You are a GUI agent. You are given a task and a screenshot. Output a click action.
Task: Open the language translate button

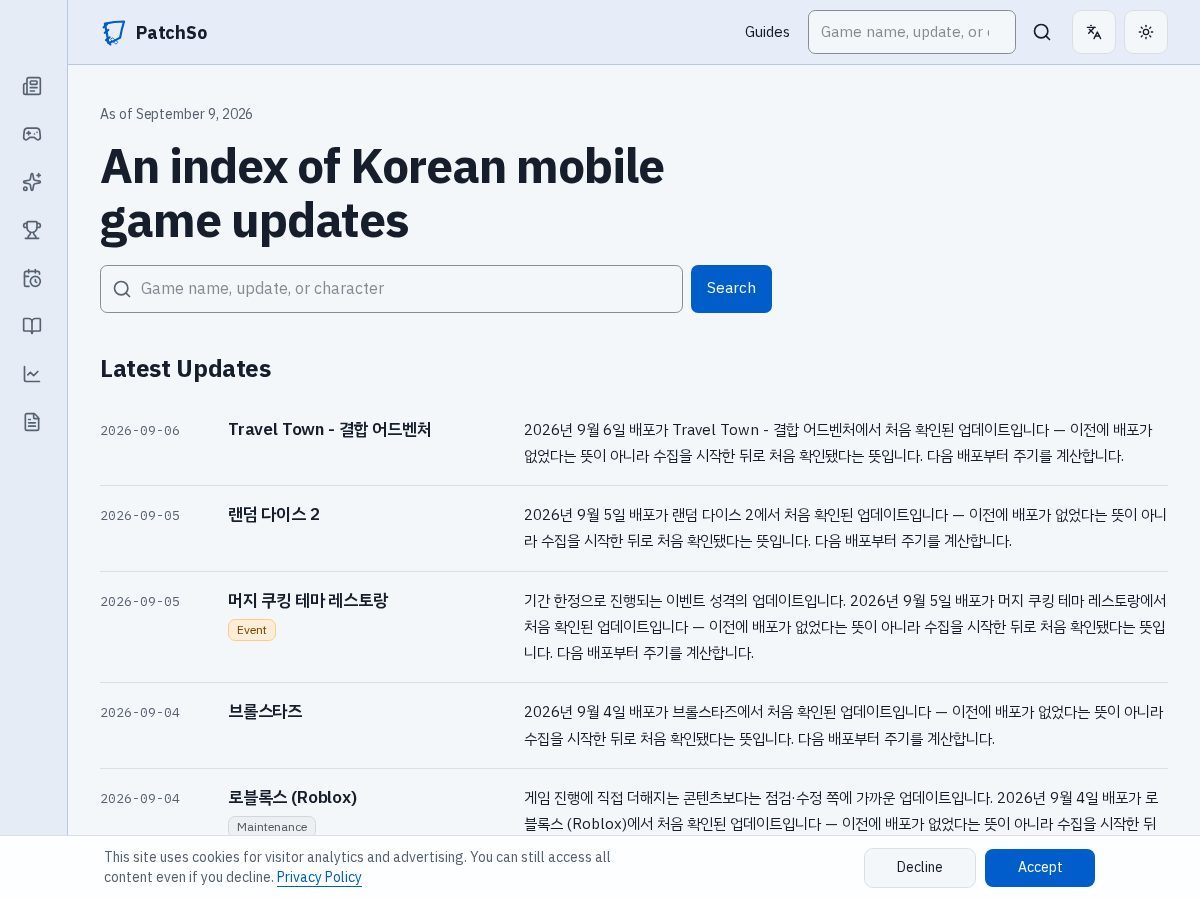click(1094, 32)
